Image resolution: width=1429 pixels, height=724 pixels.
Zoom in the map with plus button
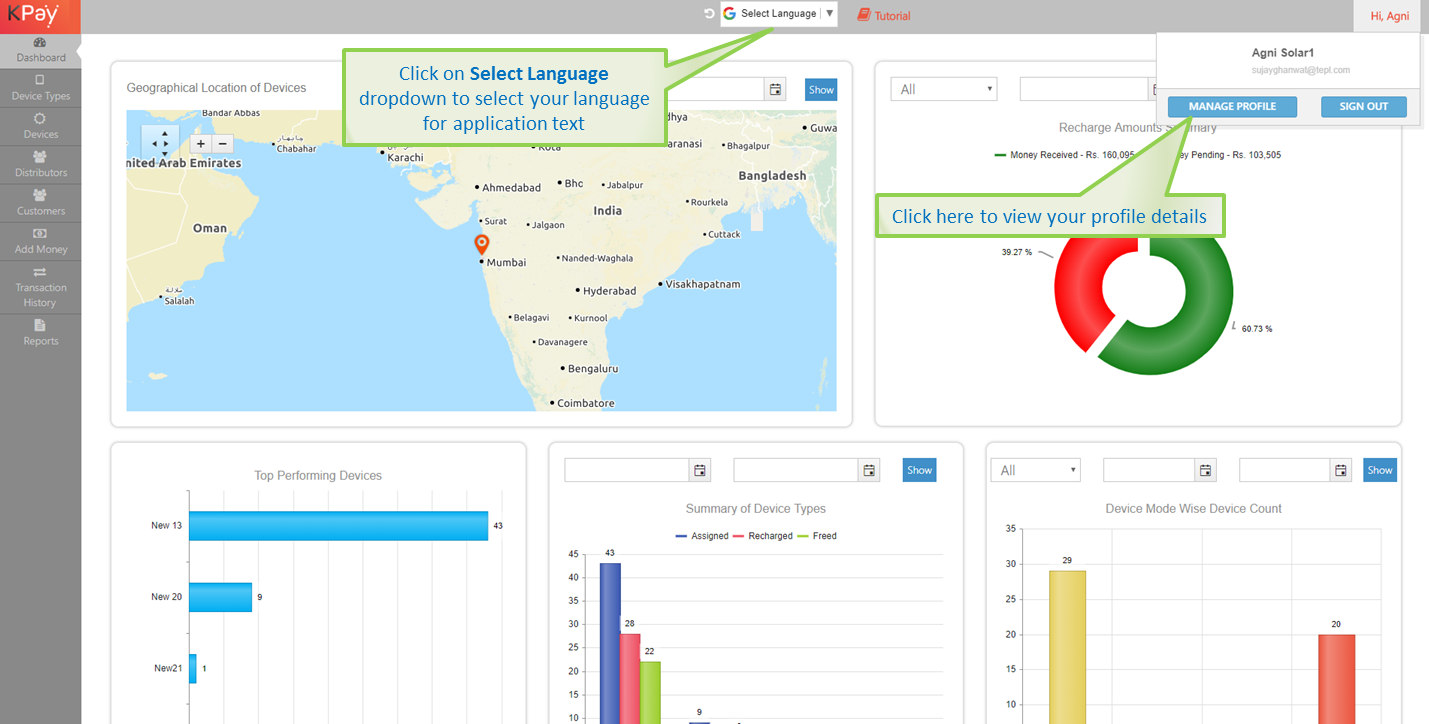click(x=201, y=144)
